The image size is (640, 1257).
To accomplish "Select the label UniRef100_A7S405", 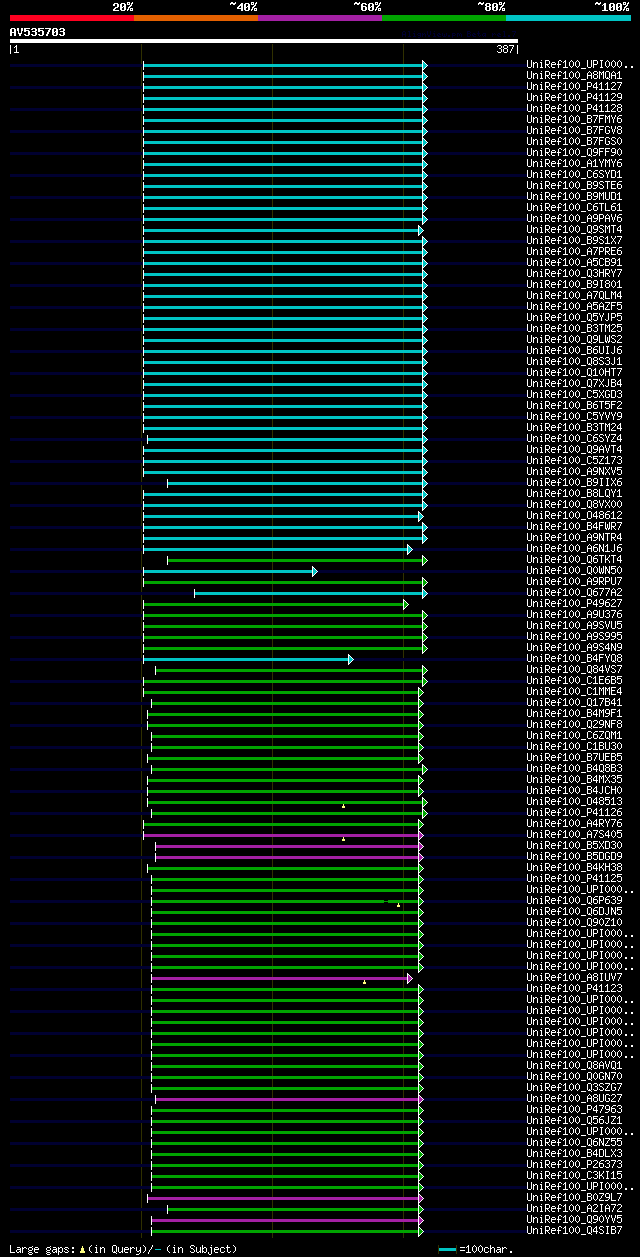I will (x=574, y=835).
